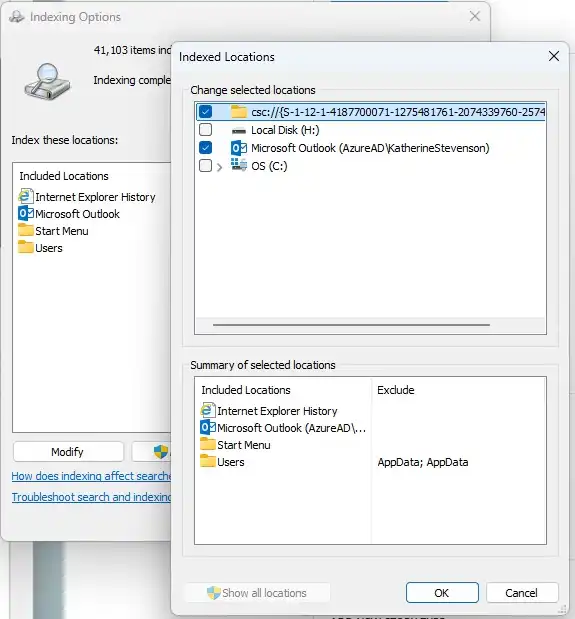Click the Start Menu folder icon in summary

click(208, 444)
